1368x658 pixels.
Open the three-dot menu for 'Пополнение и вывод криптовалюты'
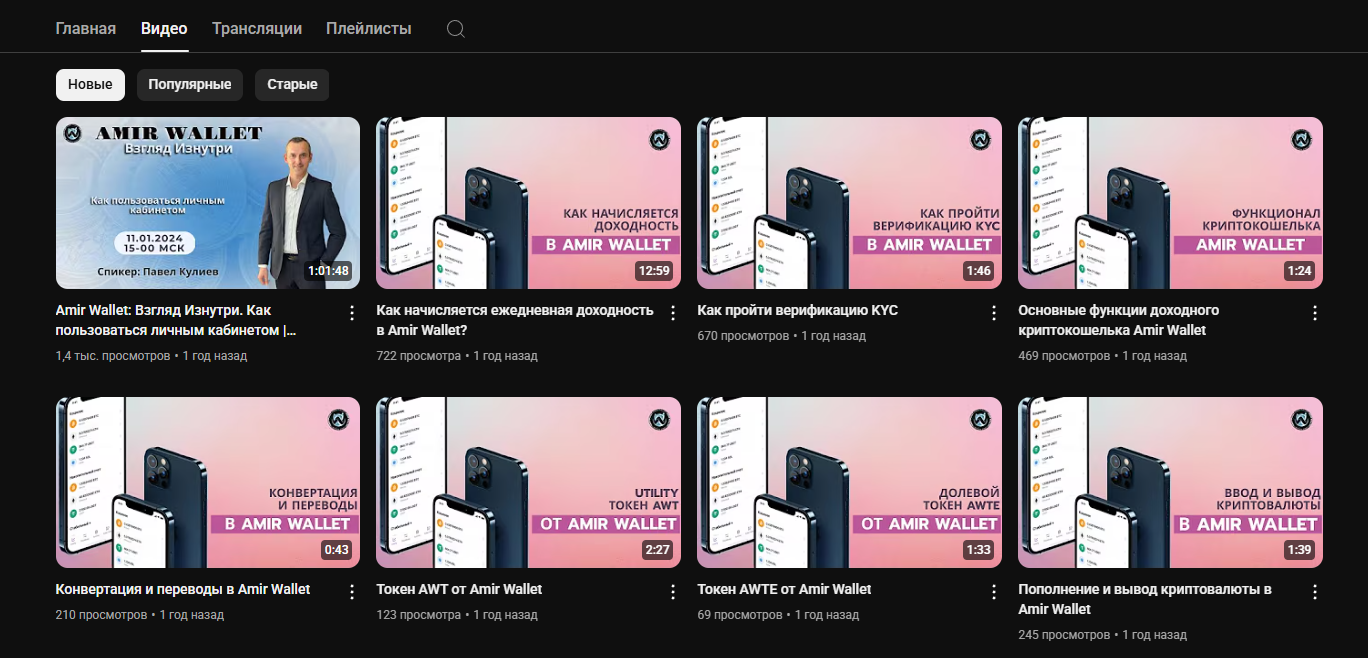point(1314,592)
